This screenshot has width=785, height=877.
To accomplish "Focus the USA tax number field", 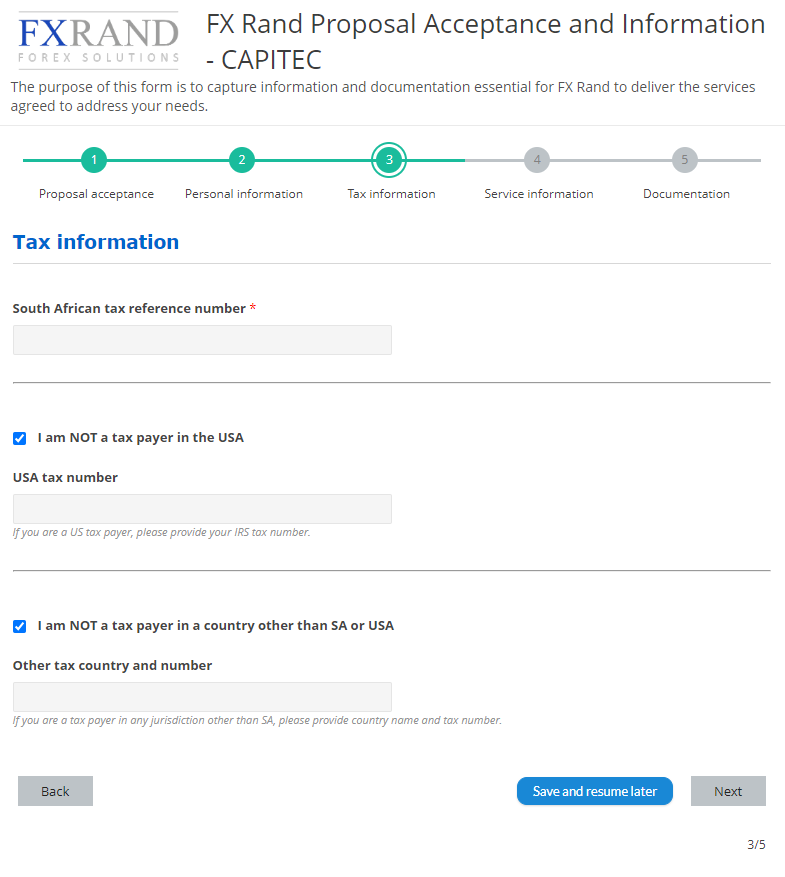I will pyautogui.click(x=202, y=509).
